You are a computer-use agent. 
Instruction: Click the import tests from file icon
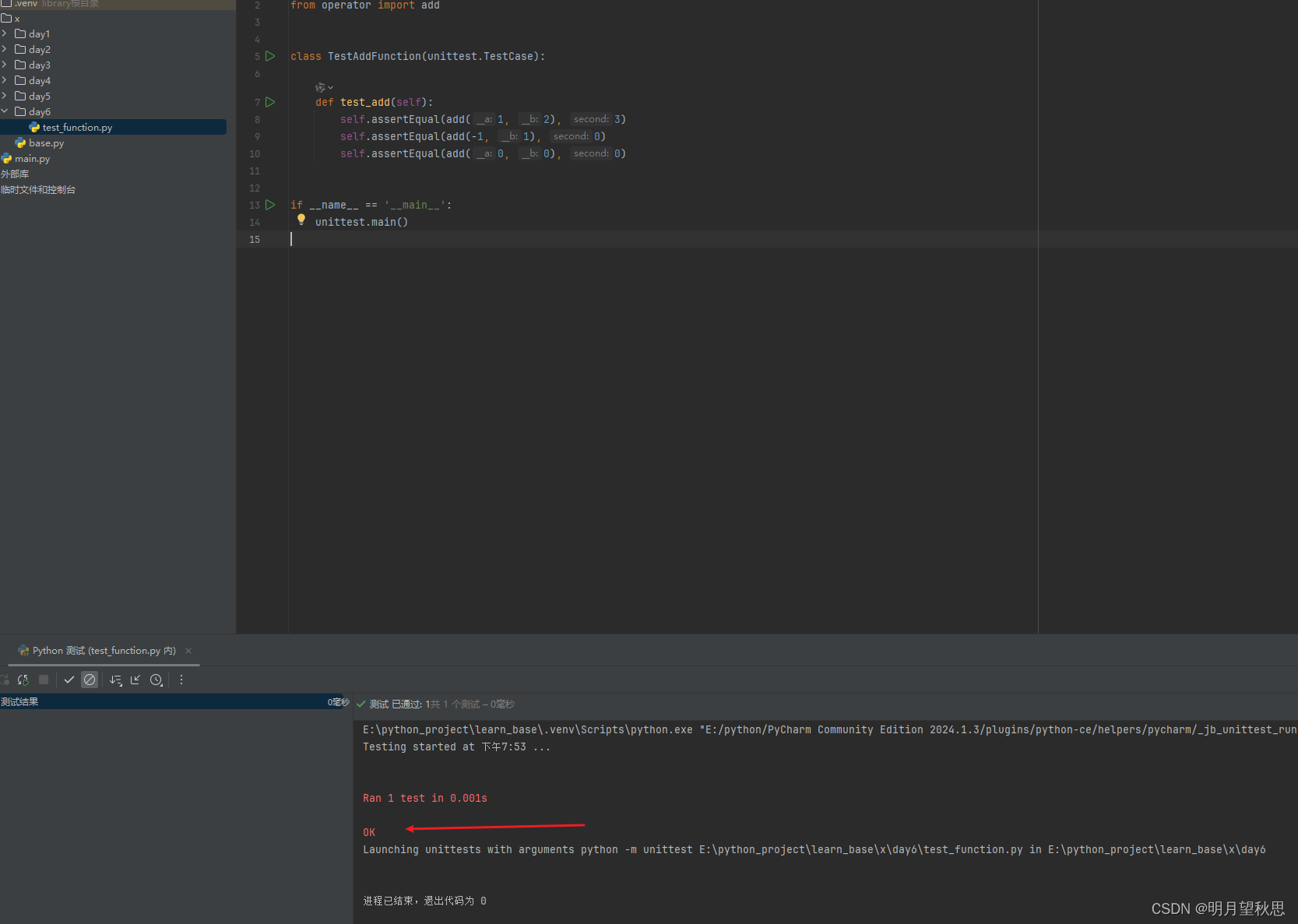click(135, 680)
